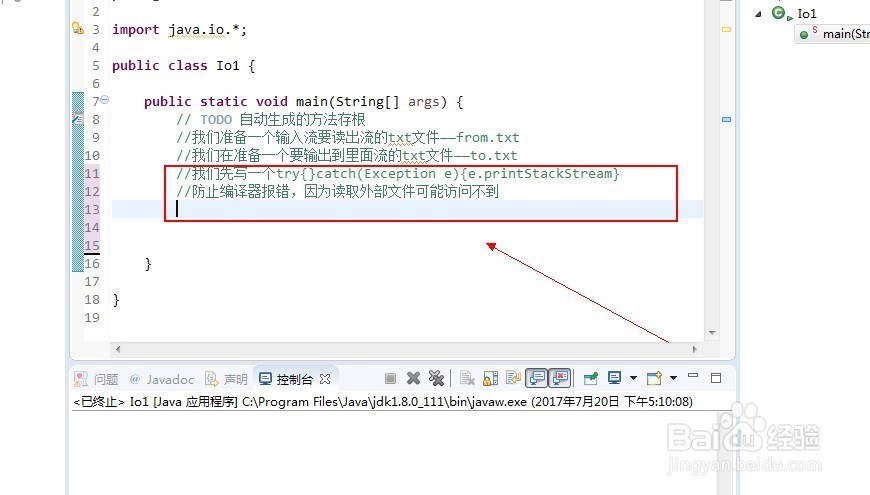Minimize the console panel
870x495 pixels.
[x=693, y=376]
